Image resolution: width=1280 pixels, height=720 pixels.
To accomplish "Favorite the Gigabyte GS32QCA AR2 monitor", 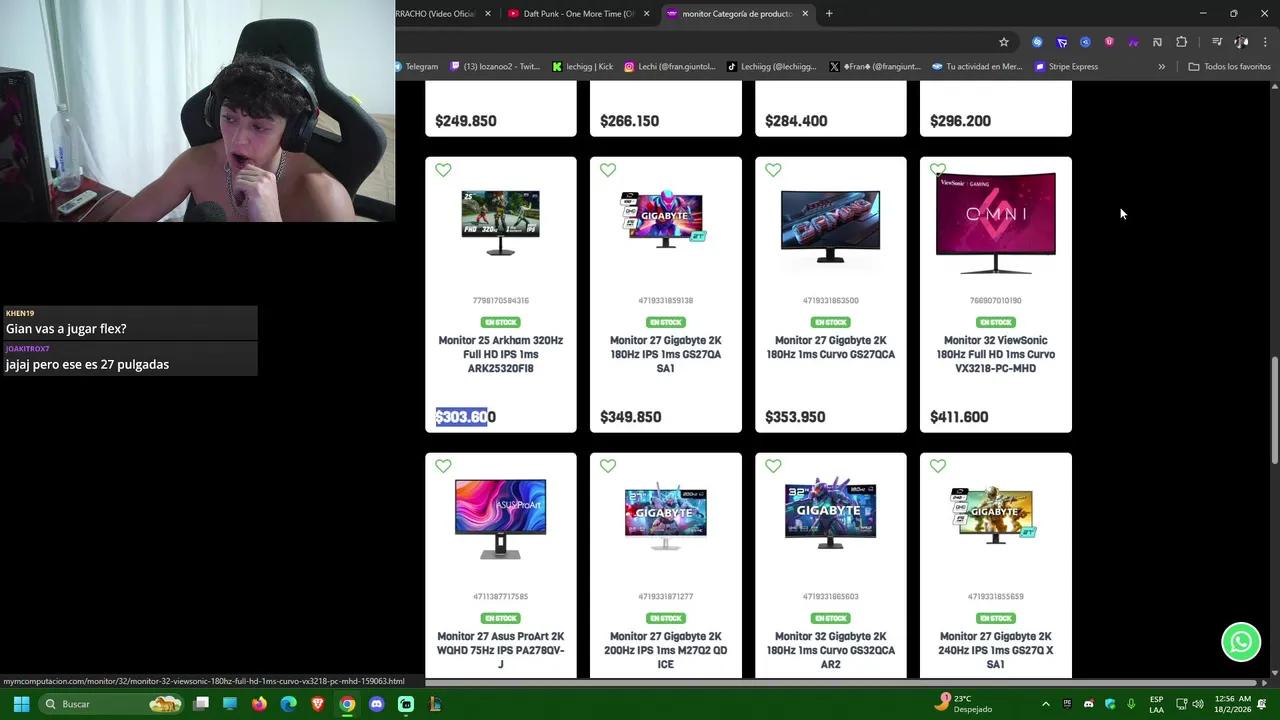I will pos(773,466).
